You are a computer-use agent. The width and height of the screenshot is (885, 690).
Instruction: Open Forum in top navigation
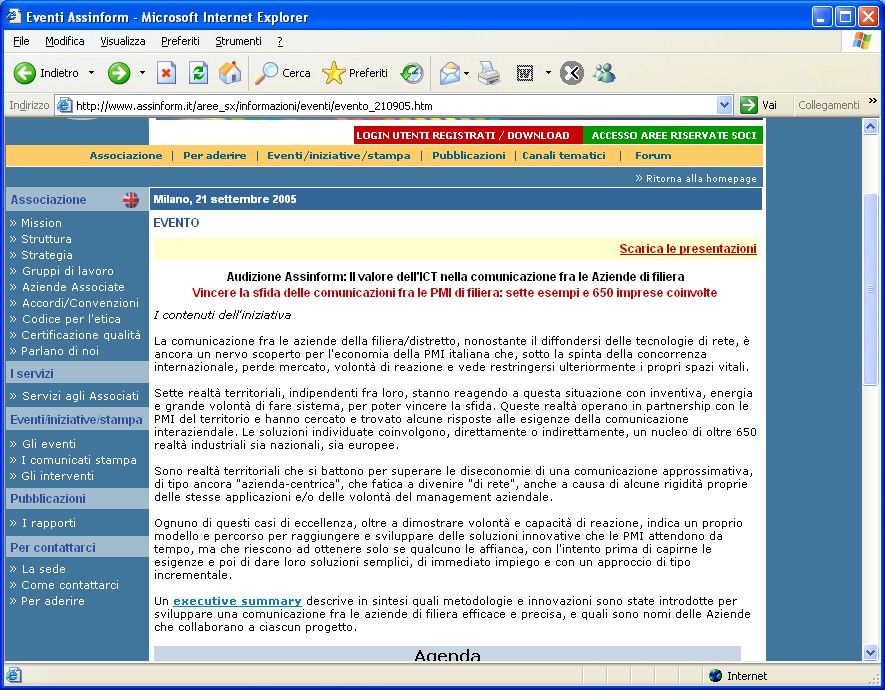653,156
